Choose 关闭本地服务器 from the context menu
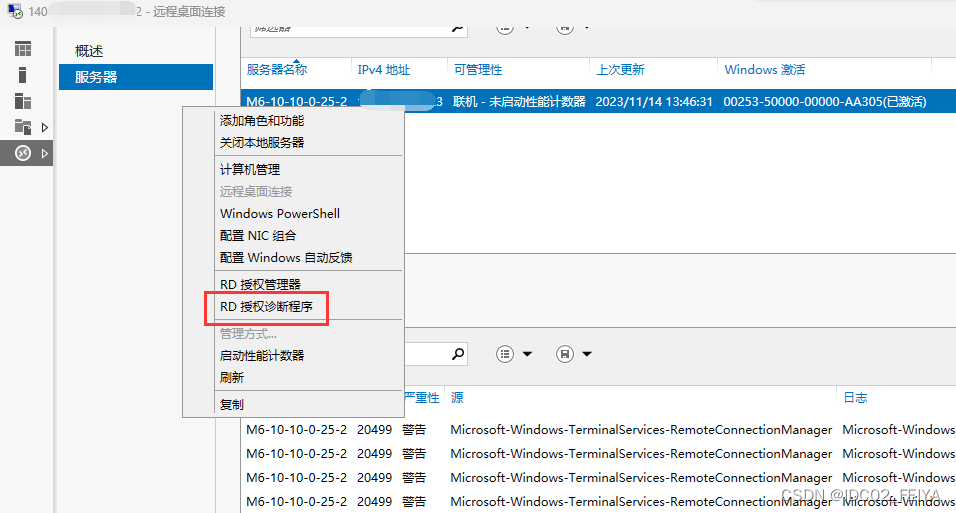The image size is (956, 513). tap(262, 143)
